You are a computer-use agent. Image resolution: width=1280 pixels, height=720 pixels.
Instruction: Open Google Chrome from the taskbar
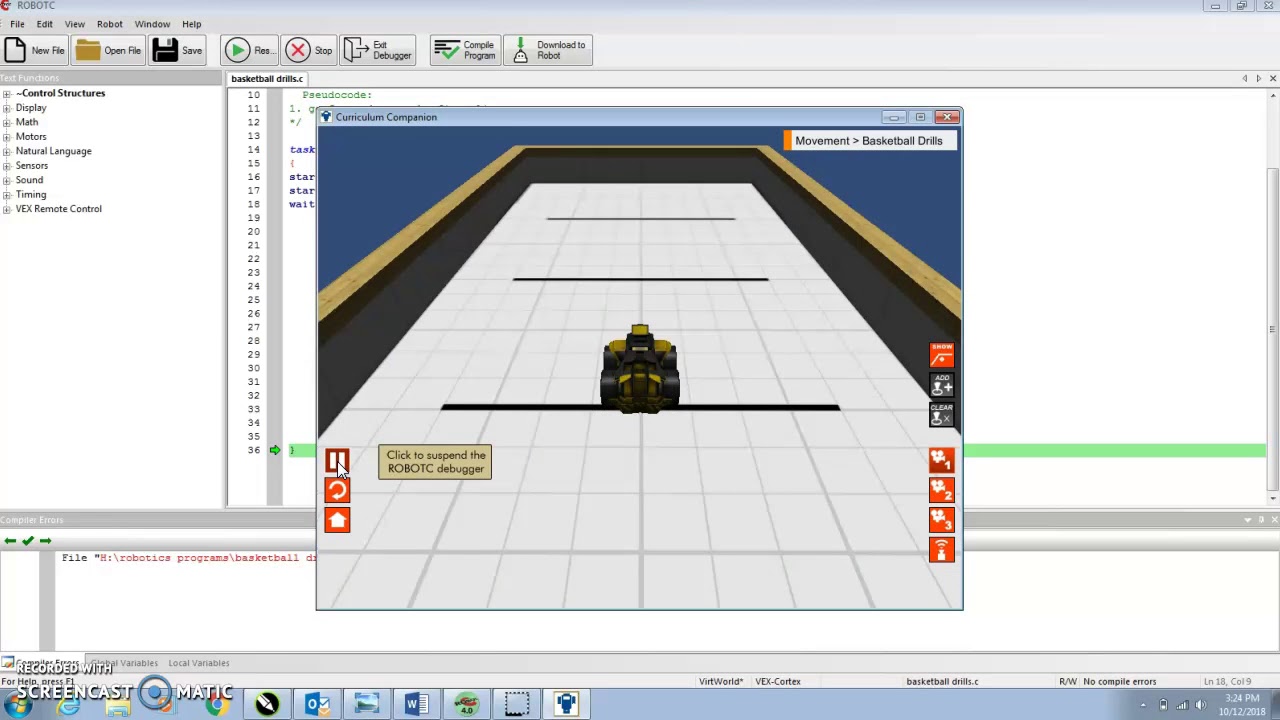(x=216, y=704)
